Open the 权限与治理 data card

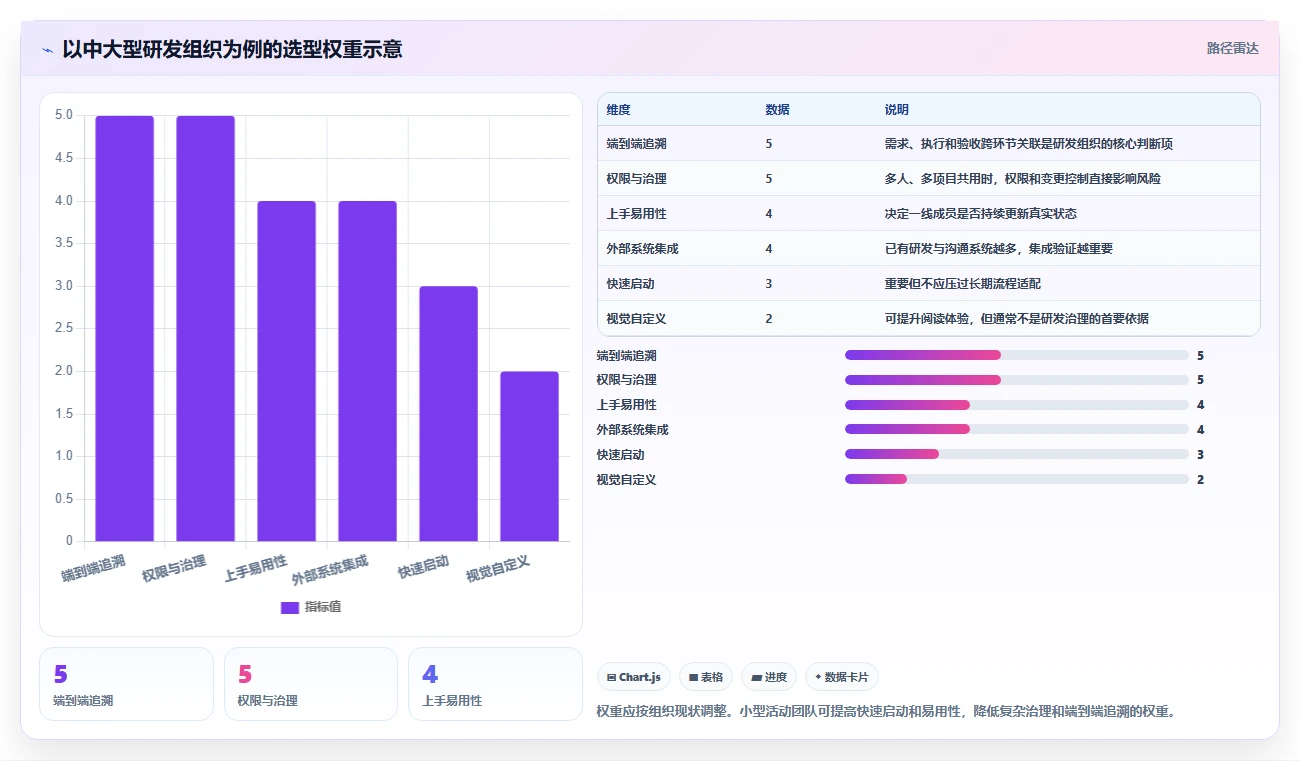pyautogui.click(x=311, y=684)
